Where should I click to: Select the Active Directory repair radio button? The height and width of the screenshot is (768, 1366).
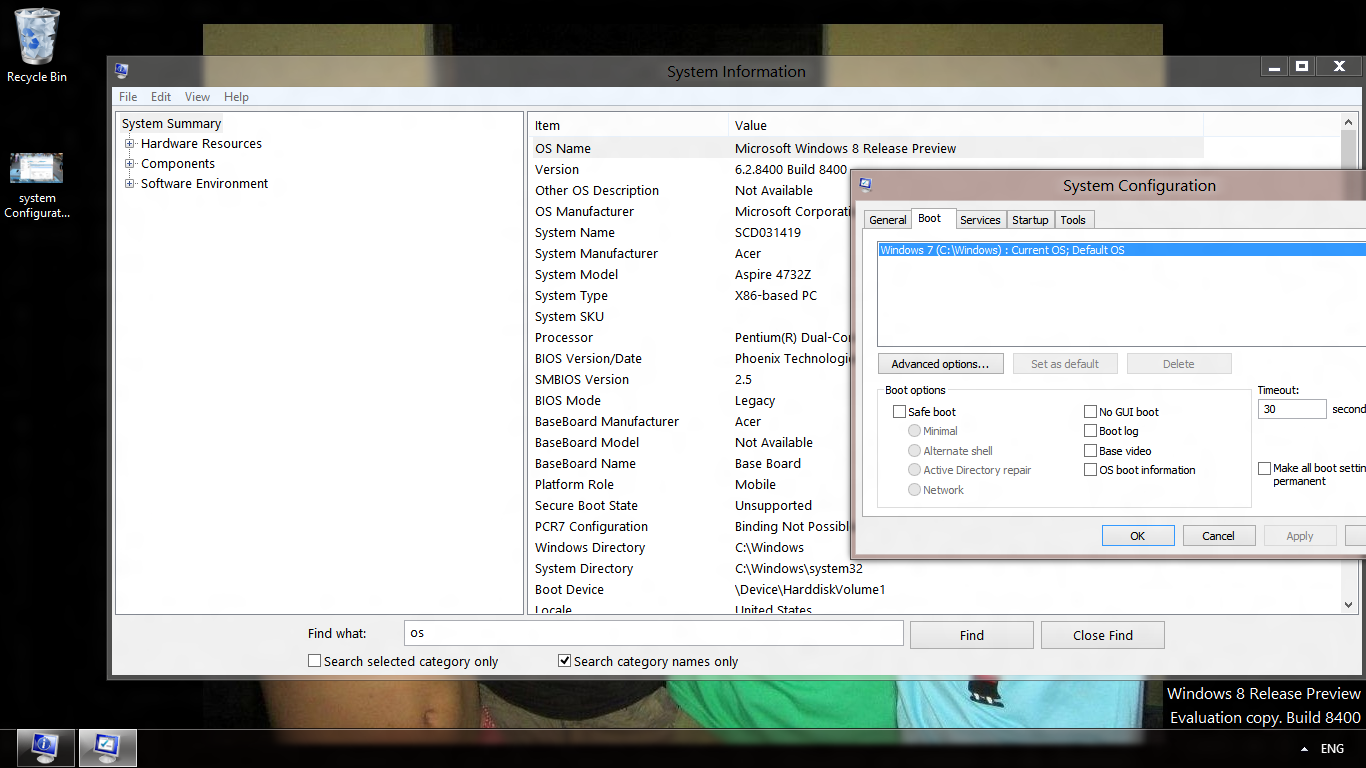(x=914, y=470)
